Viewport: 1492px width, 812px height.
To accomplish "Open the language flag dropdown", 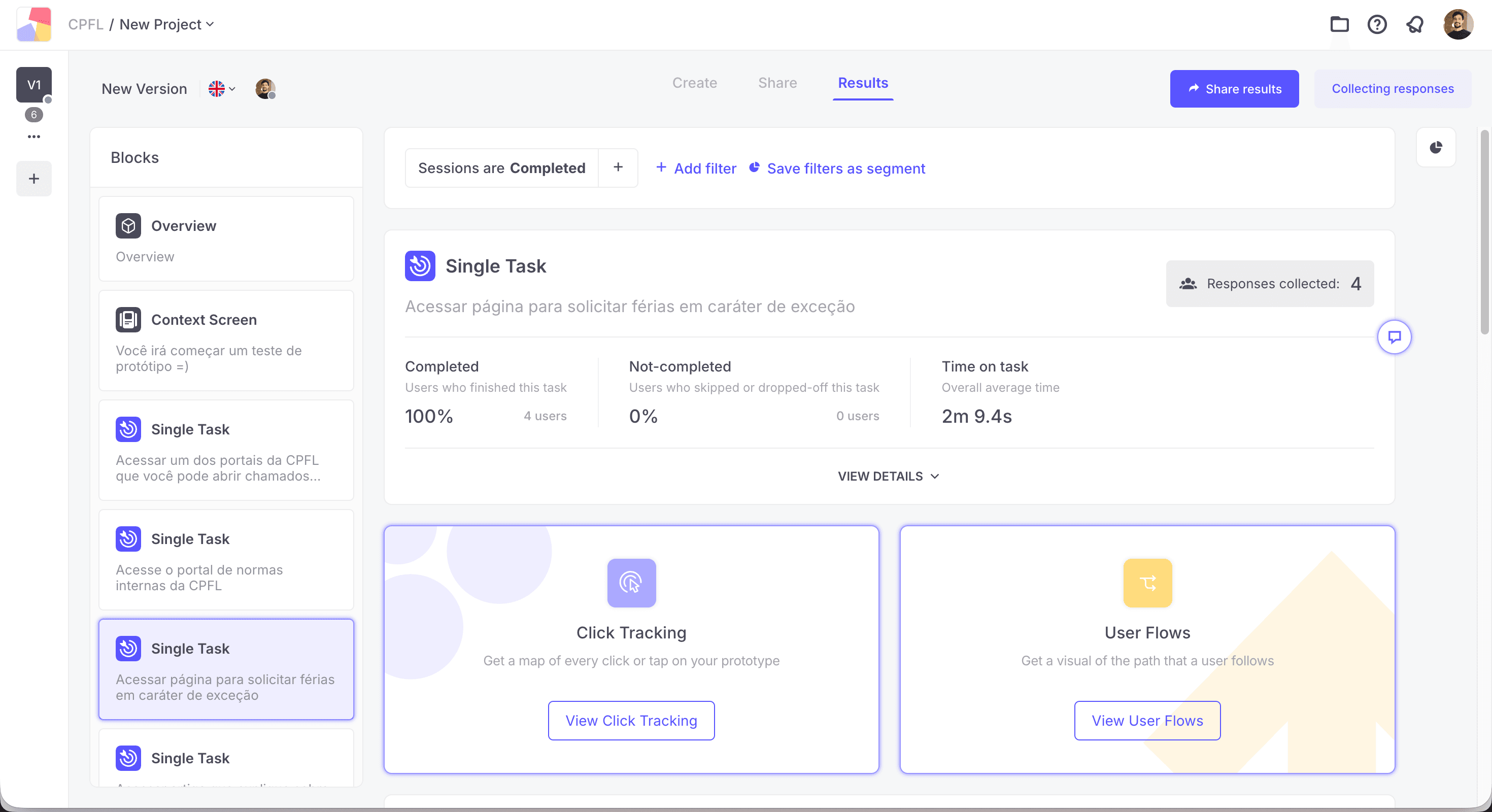I will [222, 89].
